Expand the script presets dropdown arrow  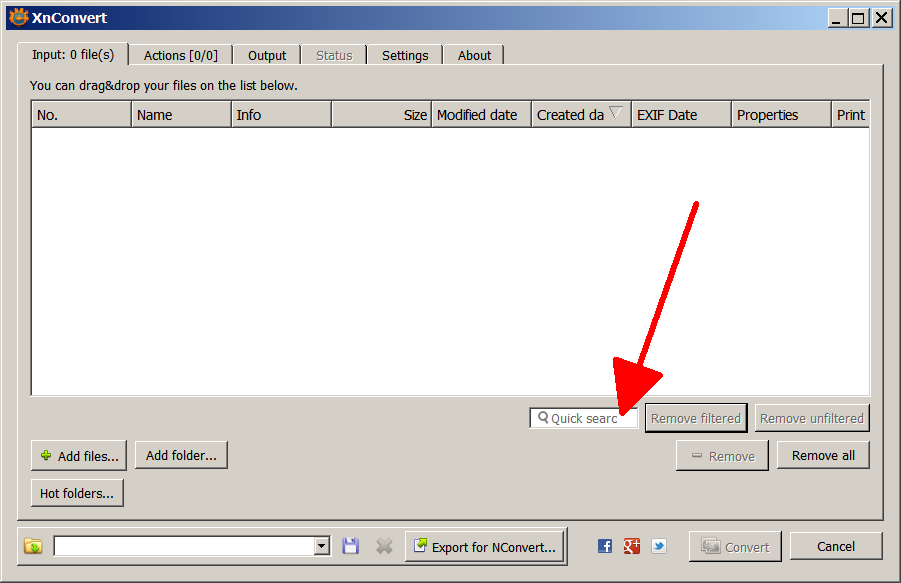tap(322, 546)
